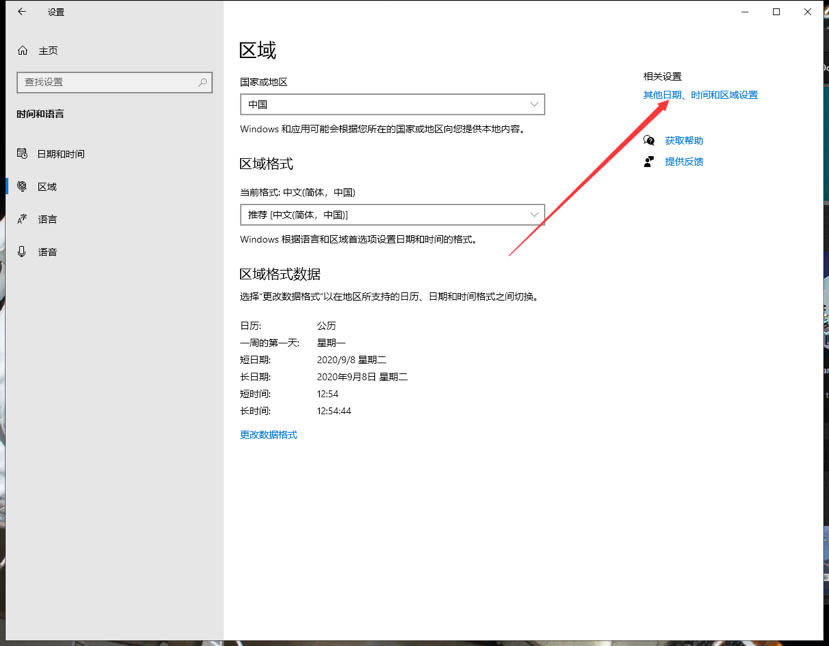Maximize the 设置 window
The height and width of the screenshot is (646, 829).
(776, 12)
